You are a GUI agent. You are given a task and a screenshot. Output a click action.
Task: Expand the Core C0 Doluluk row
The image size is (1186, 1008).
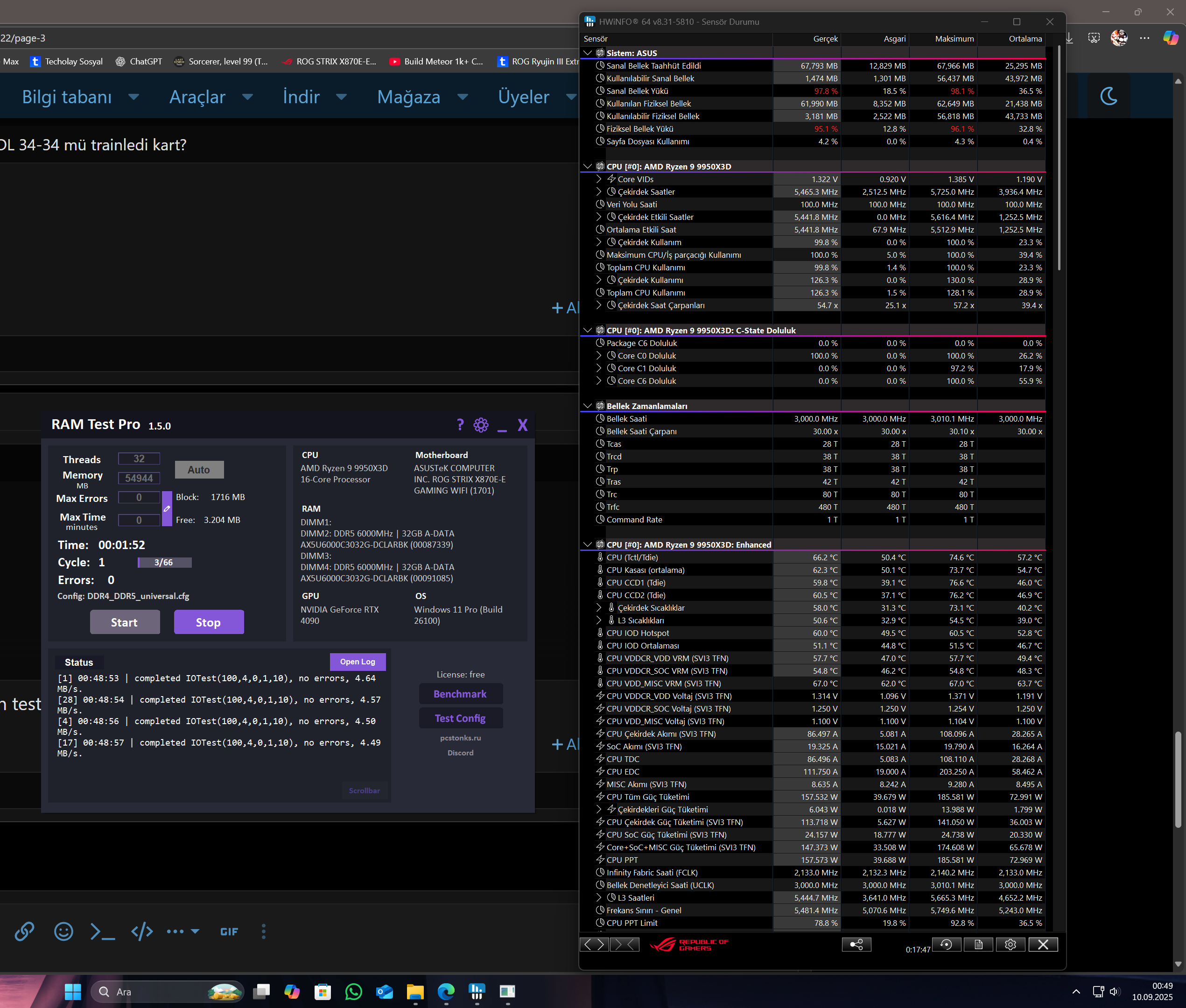click(599, 356)
